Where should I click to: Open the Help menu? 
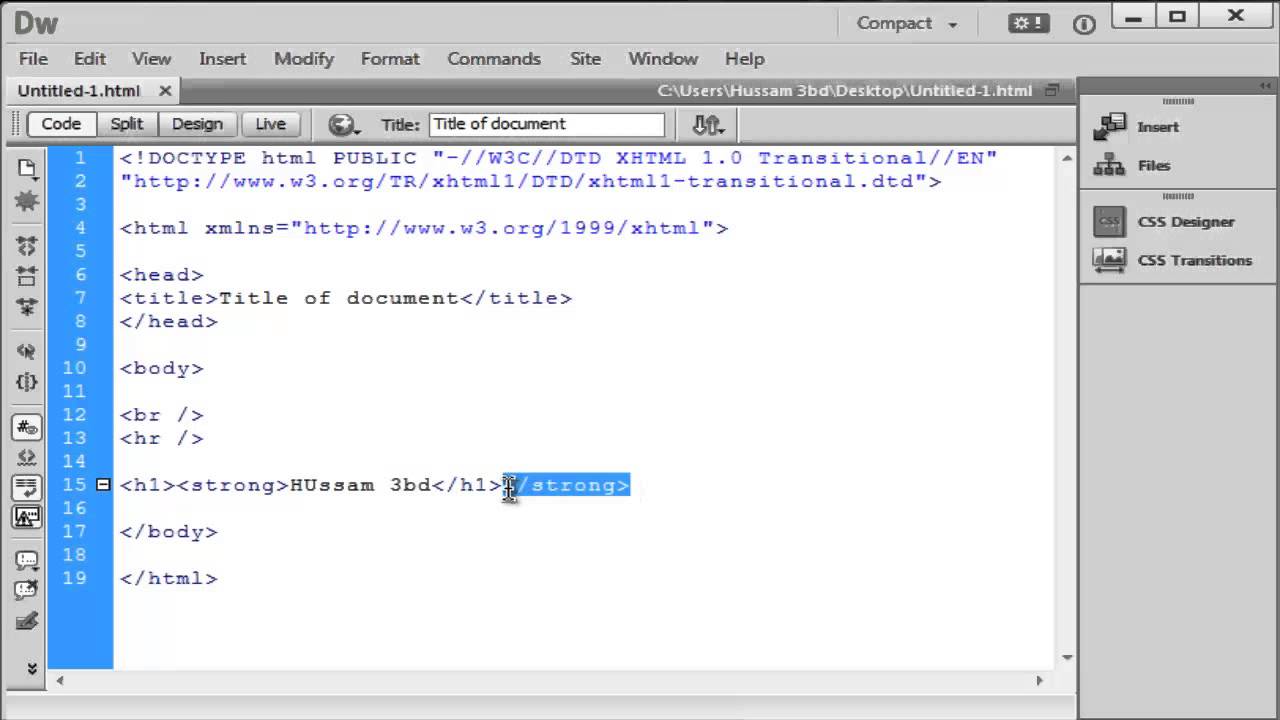click(x=745, y=59)
